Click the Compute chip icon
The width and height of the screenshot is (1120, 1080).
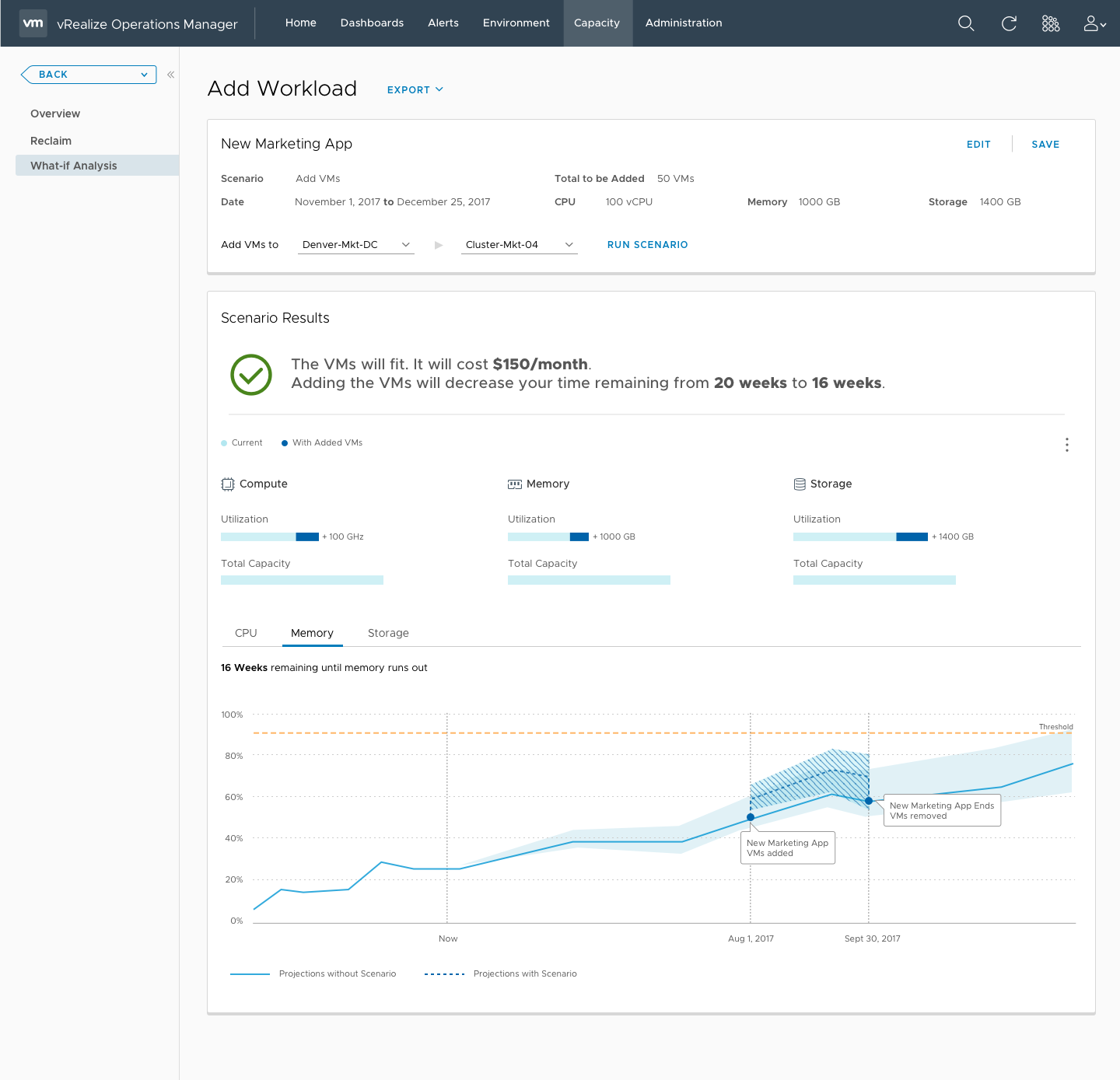coord(228,484)
